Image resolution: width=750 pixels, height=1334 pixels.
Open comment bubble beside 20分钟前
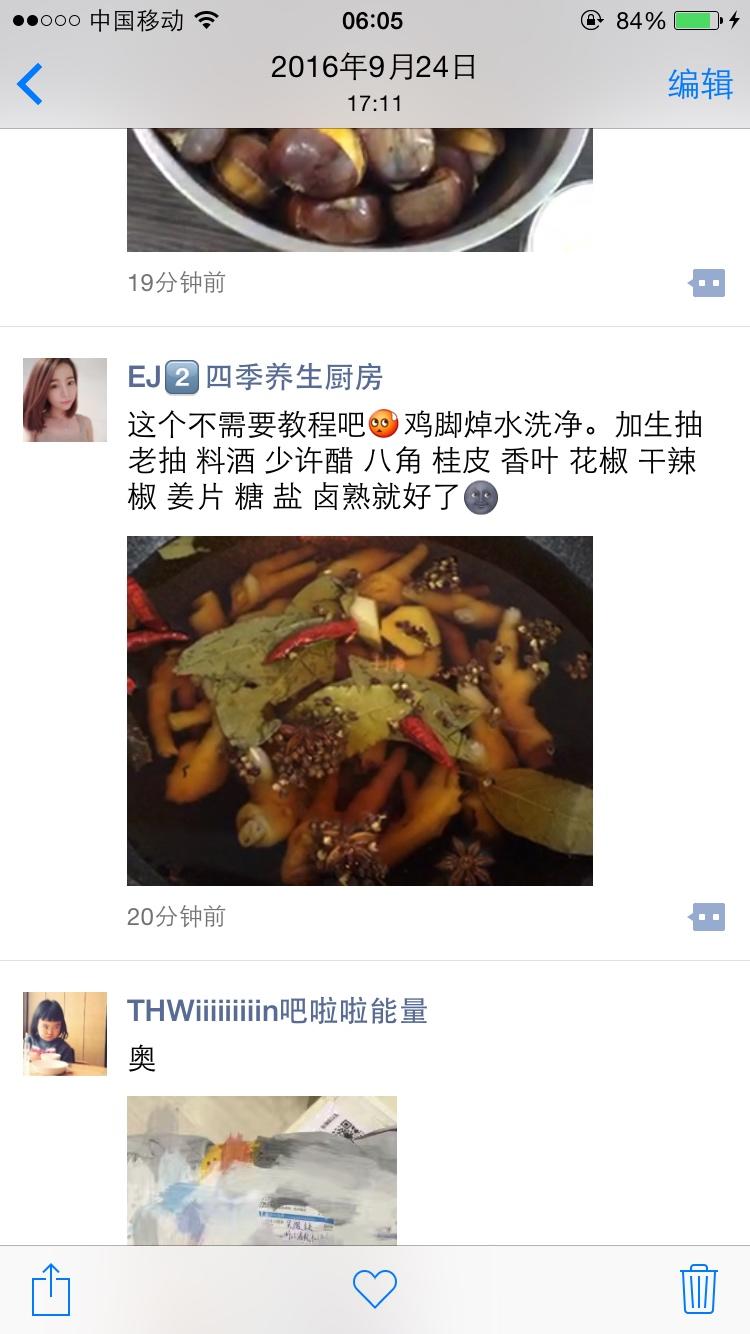pos(707,916)
